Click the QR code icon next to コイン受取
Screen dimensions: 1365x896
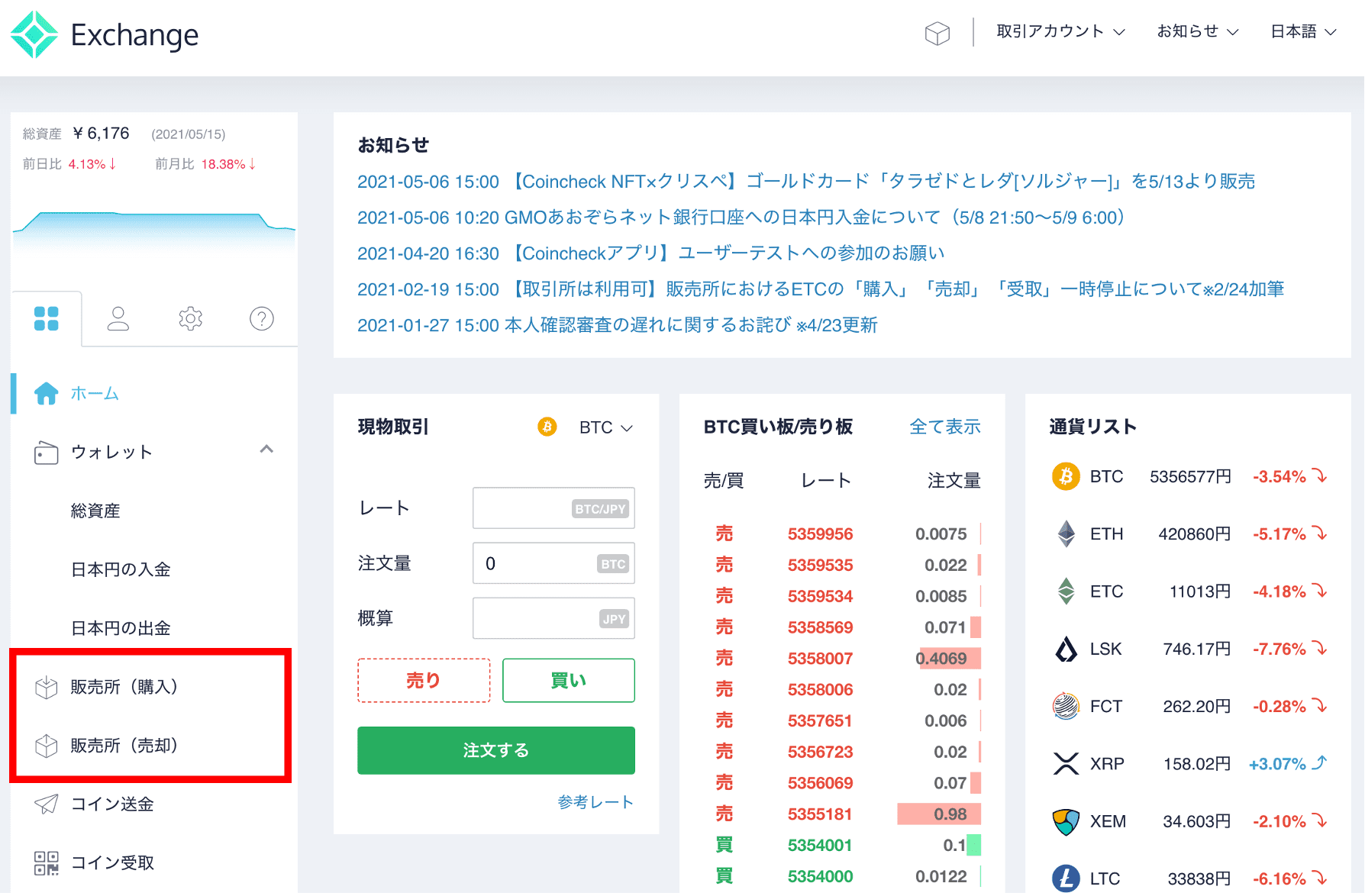pos(47,862)
